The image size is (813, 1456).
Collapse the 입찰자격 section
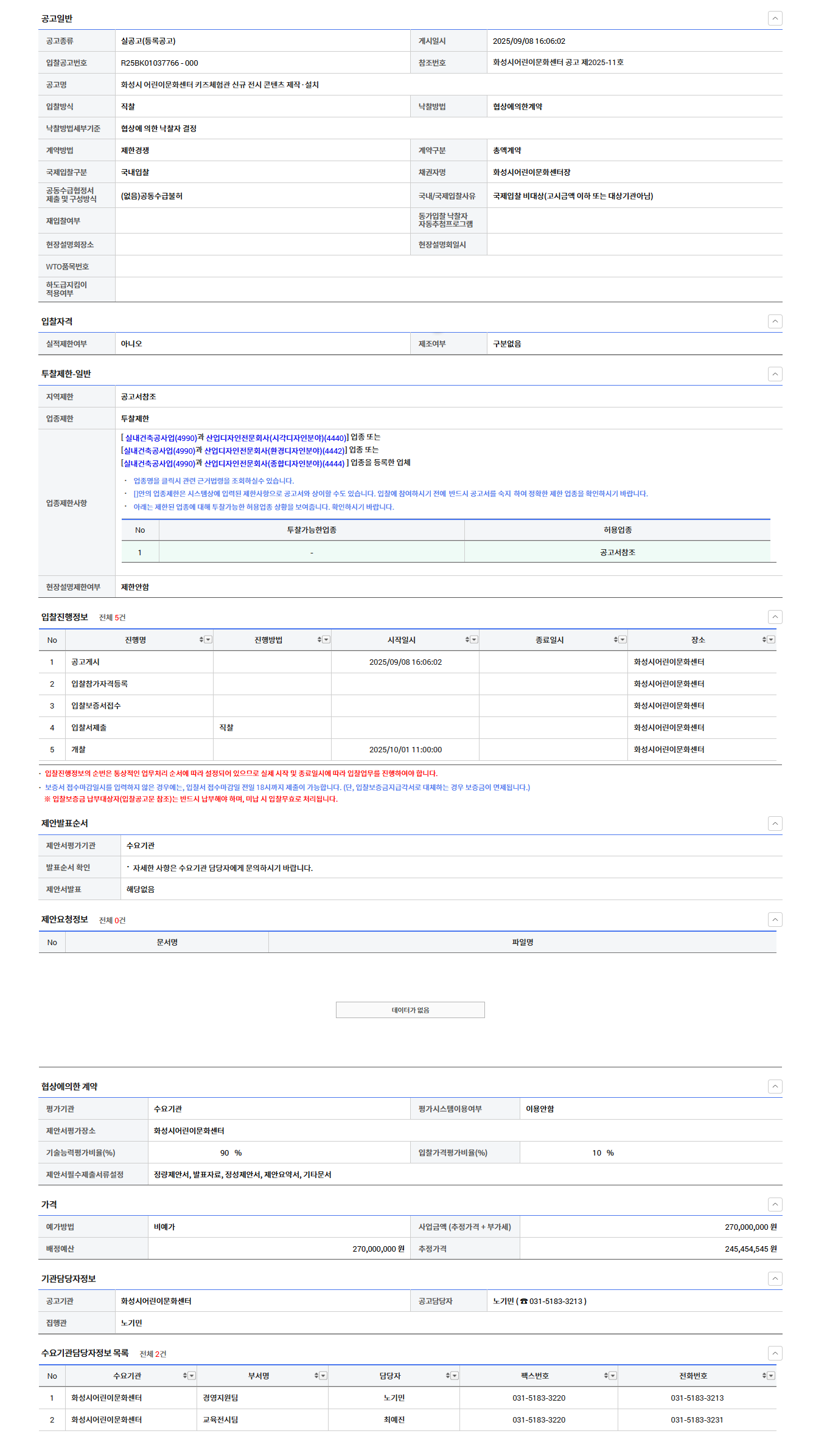point(775,321)
